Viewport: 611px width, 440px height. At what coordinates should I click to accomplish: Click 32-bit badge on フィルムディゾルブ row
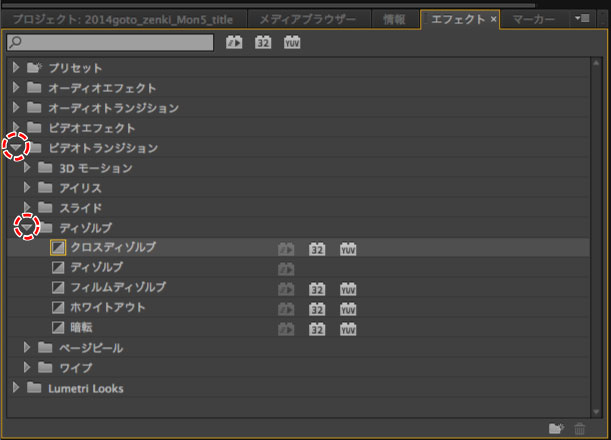pyautogui.click(x=317, y=289)
